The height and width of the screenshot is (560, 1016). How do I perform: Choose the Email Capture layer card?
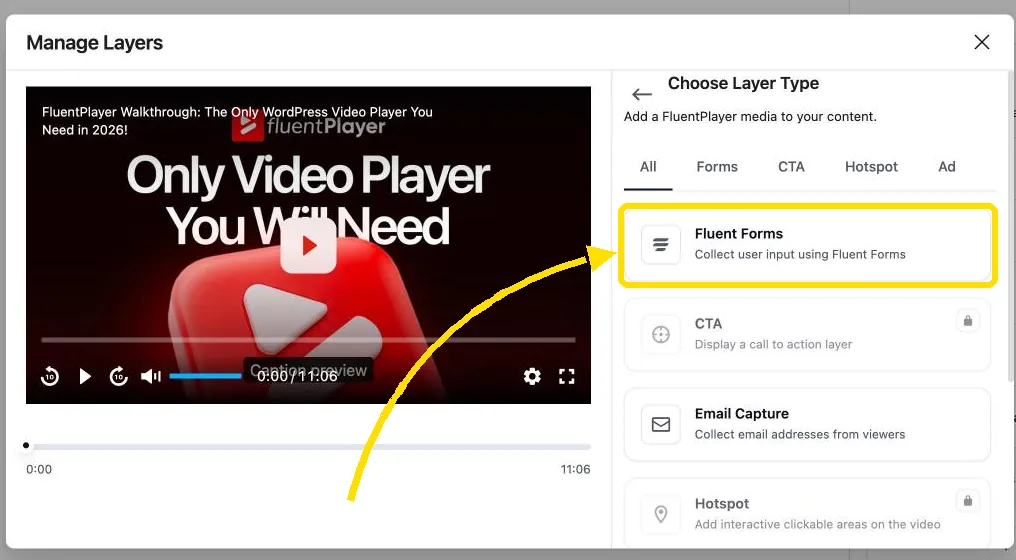pos(807,425)
